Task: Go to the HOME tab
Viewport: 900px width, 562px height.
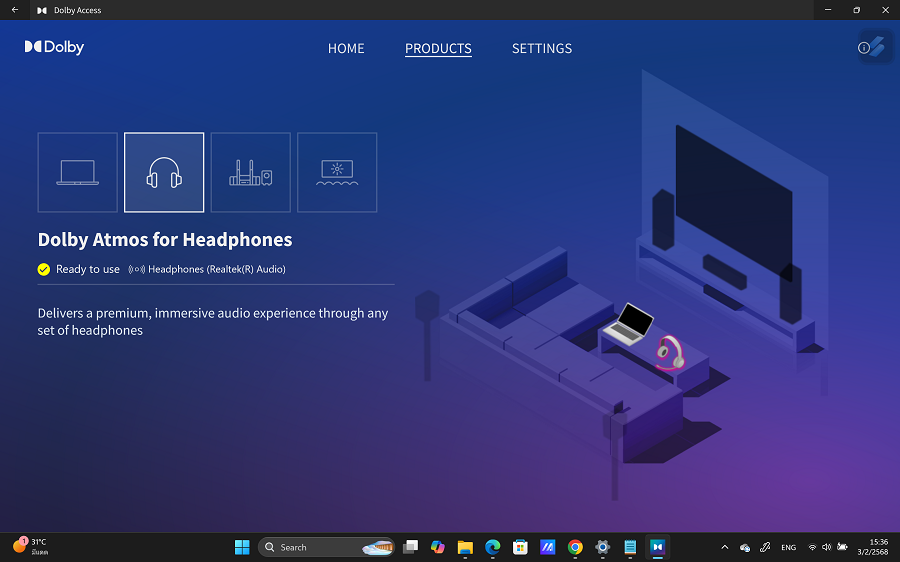Action: pos(346,48)
